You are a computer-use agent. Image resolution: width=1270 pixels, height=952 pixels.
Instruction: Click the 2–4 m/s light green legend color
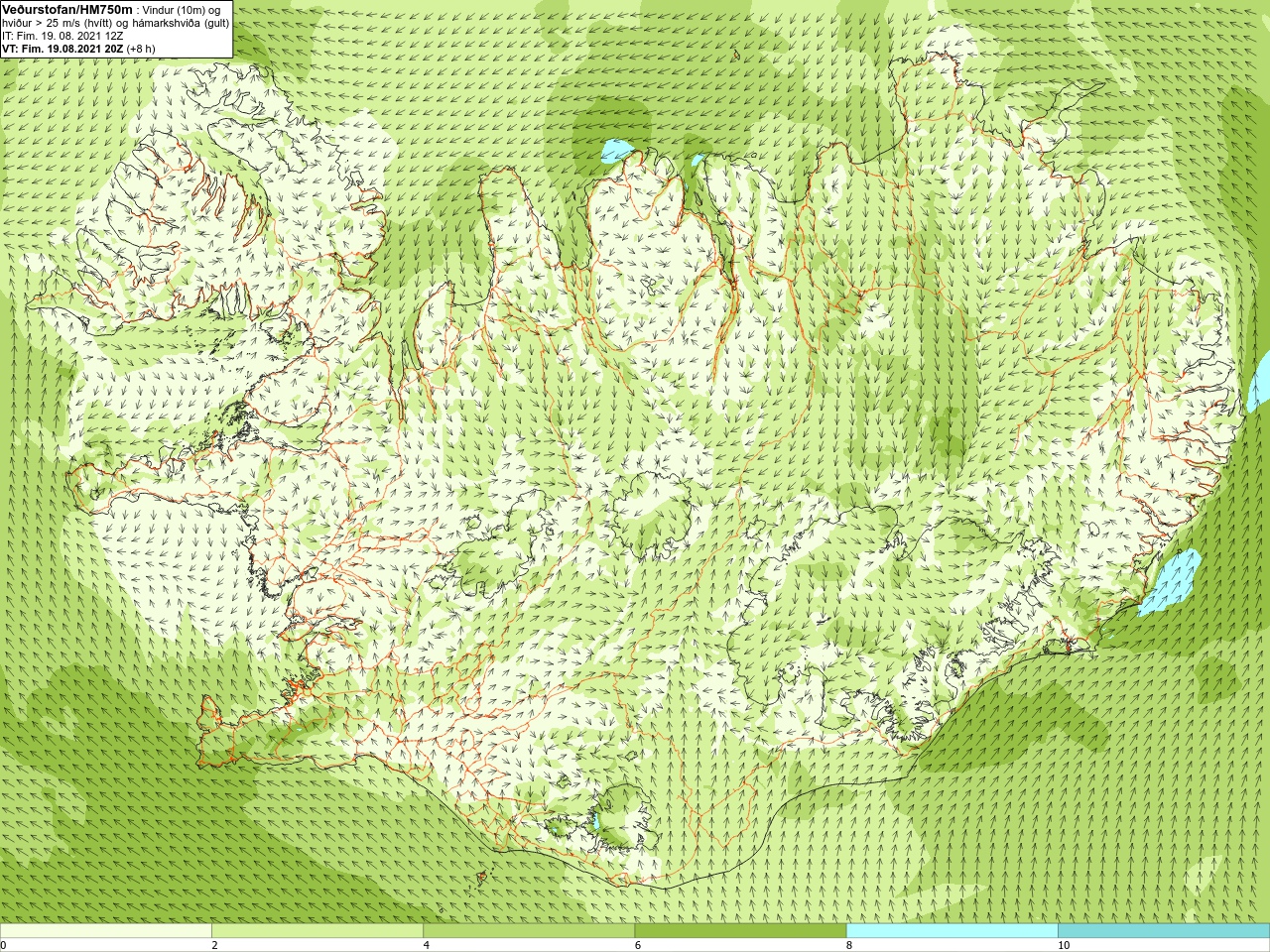click(x=317, y=931)
